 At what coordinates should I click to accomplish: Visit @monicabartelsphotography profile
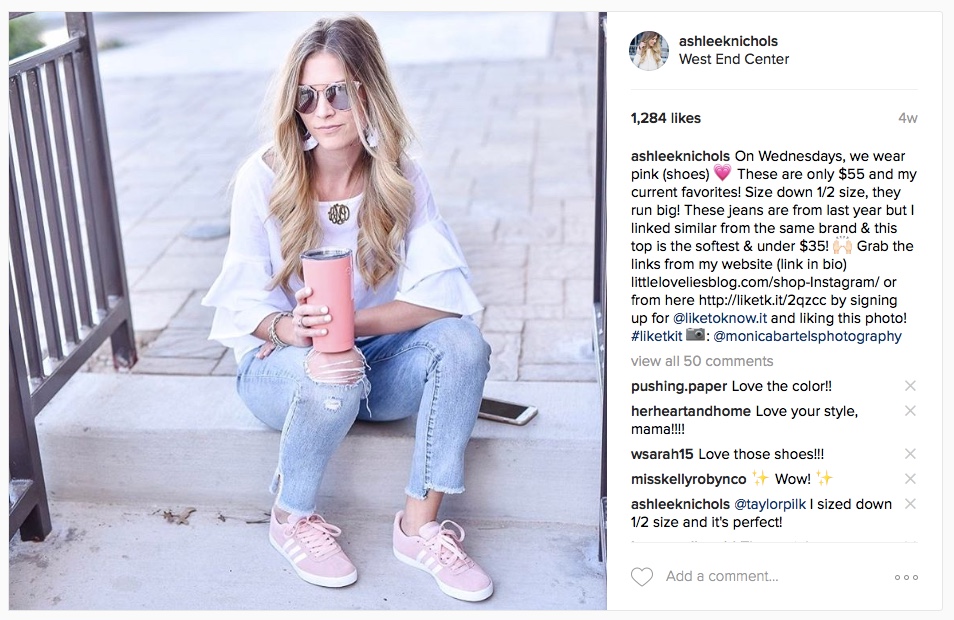(807, 336)
